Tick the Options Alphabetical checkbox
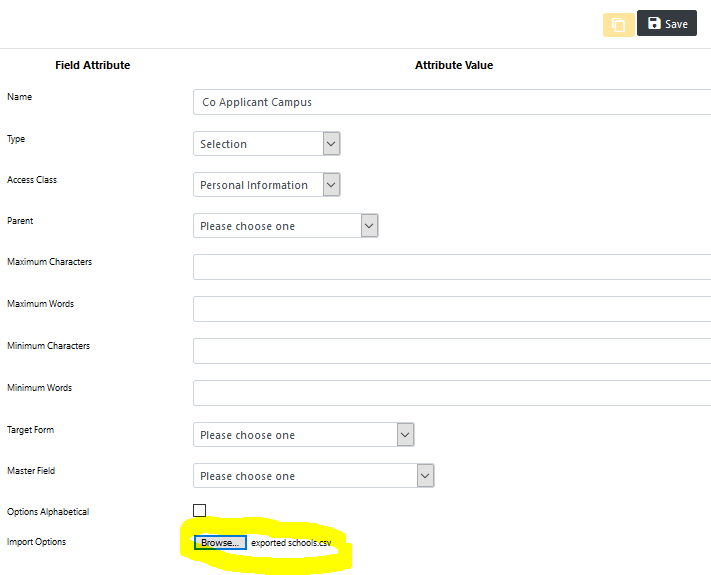 [200, 510]
